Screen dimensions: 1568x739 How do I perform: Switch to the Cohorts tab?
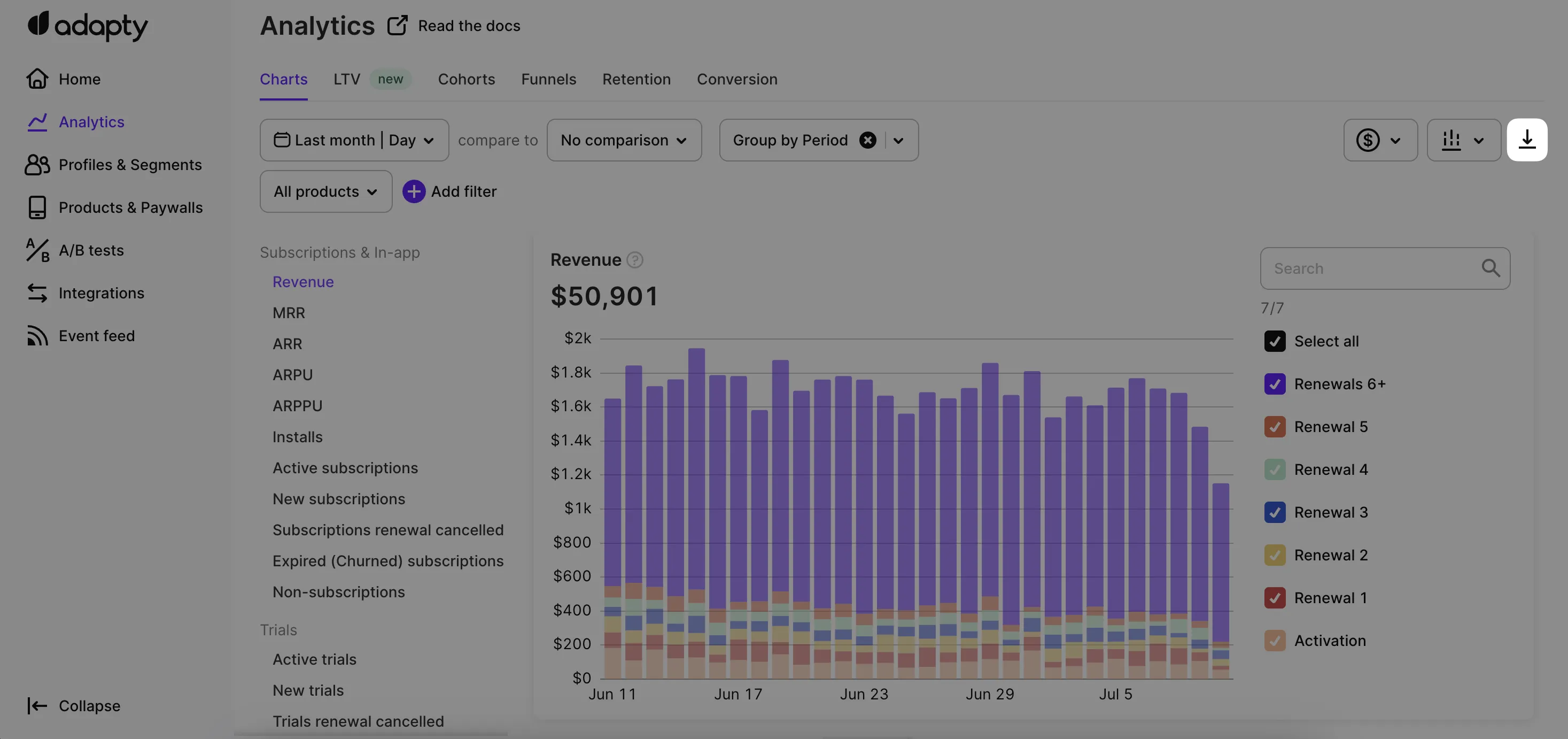466,79
